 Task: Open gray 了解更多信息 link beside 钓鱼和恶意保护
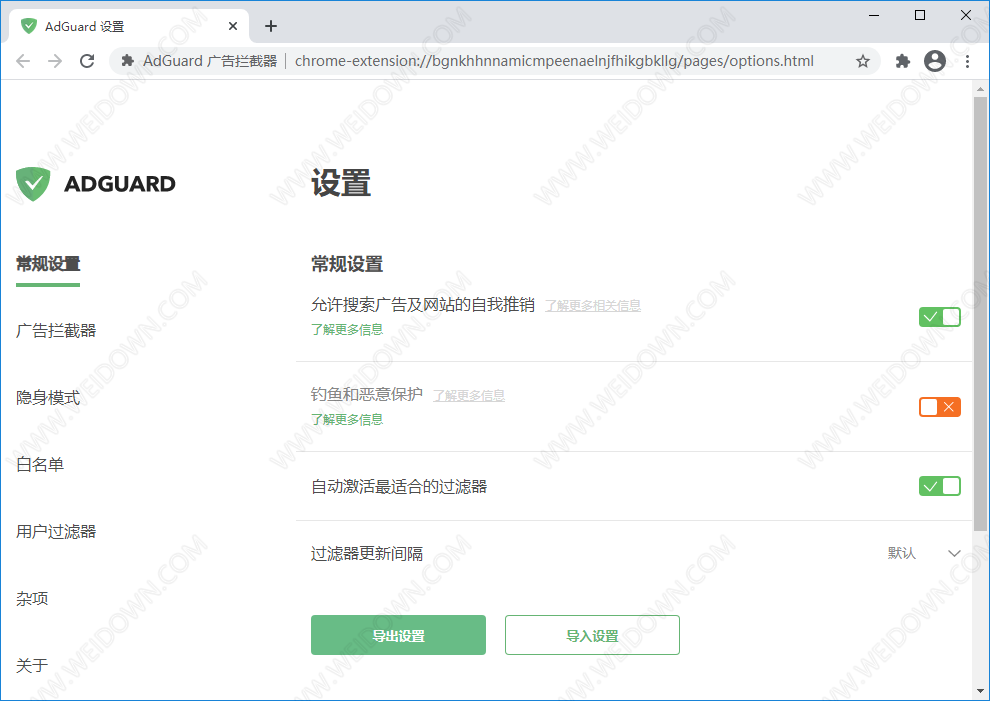click(x=469, y=395)
